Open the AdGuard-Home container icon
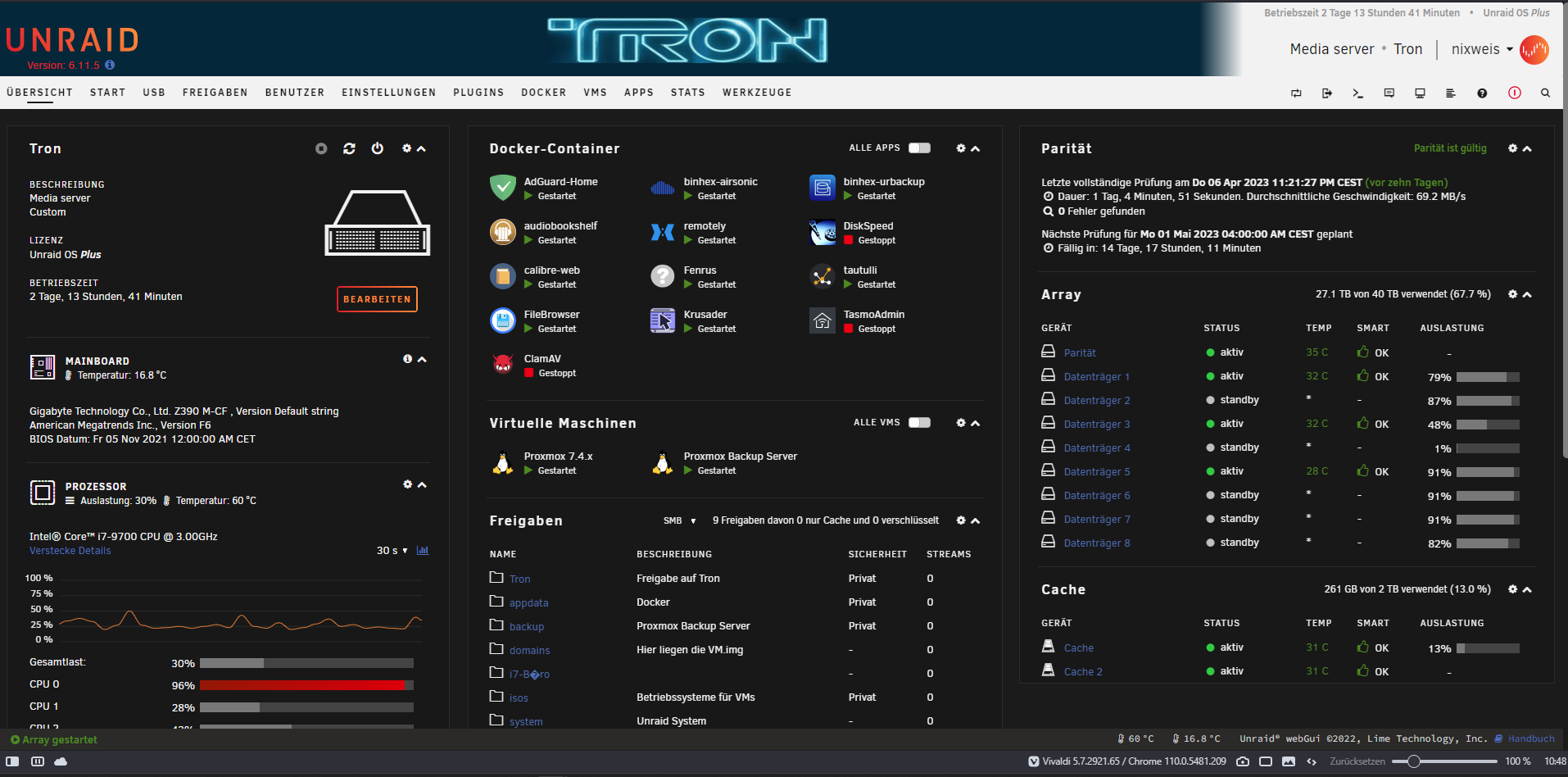 tap(502, 188)
